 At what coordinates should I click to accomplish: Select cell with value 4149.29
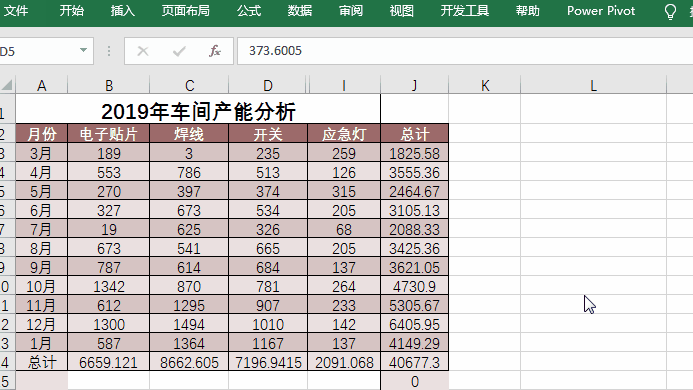tap(415, 343)
